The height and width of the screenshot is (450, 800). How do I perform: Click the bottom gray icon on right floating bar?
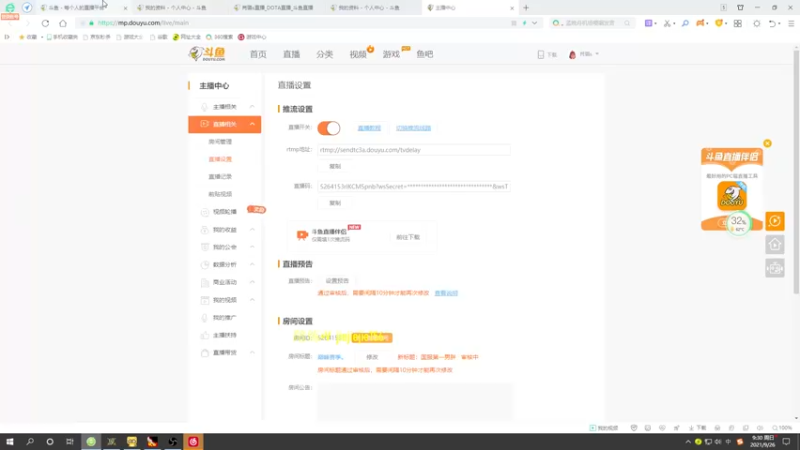774,268
